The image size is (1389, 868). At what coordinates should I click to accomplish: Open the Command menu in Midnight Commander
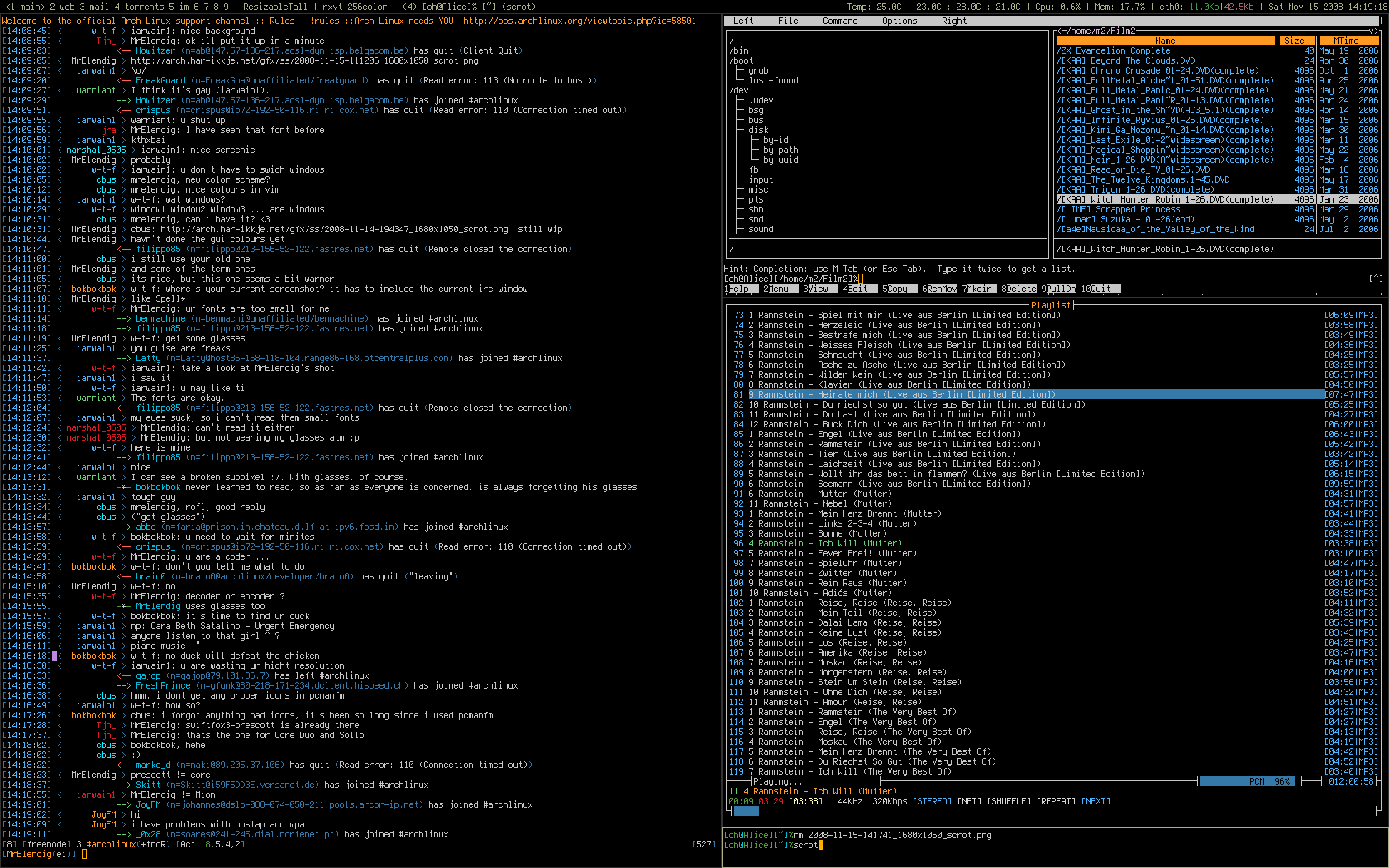click(839, 21)
